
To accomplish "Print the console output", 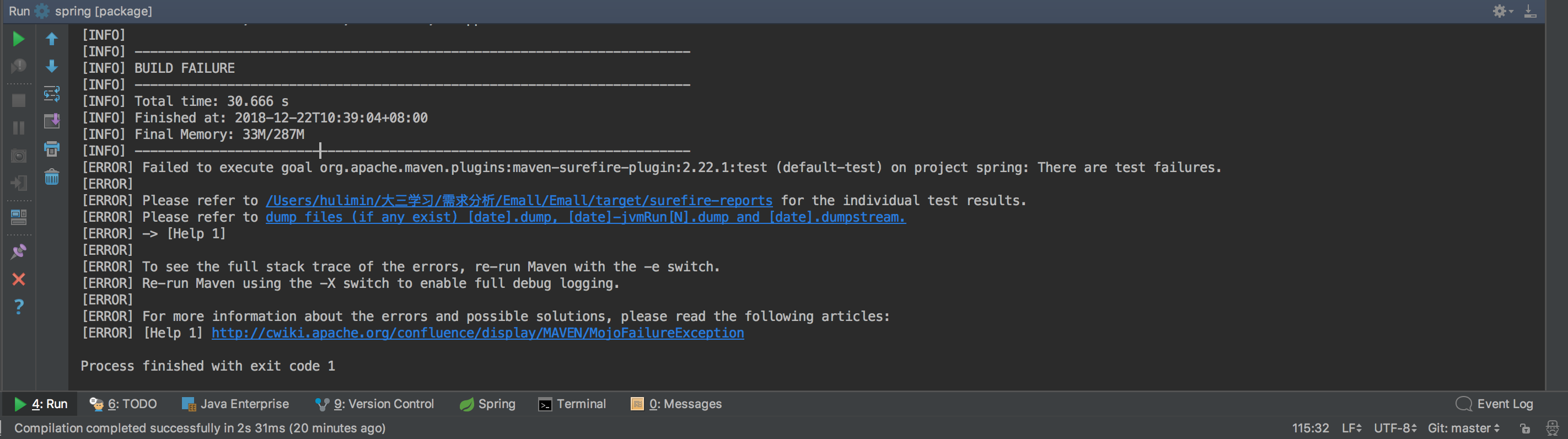I will pyautogui.click(x=52, y=148).
